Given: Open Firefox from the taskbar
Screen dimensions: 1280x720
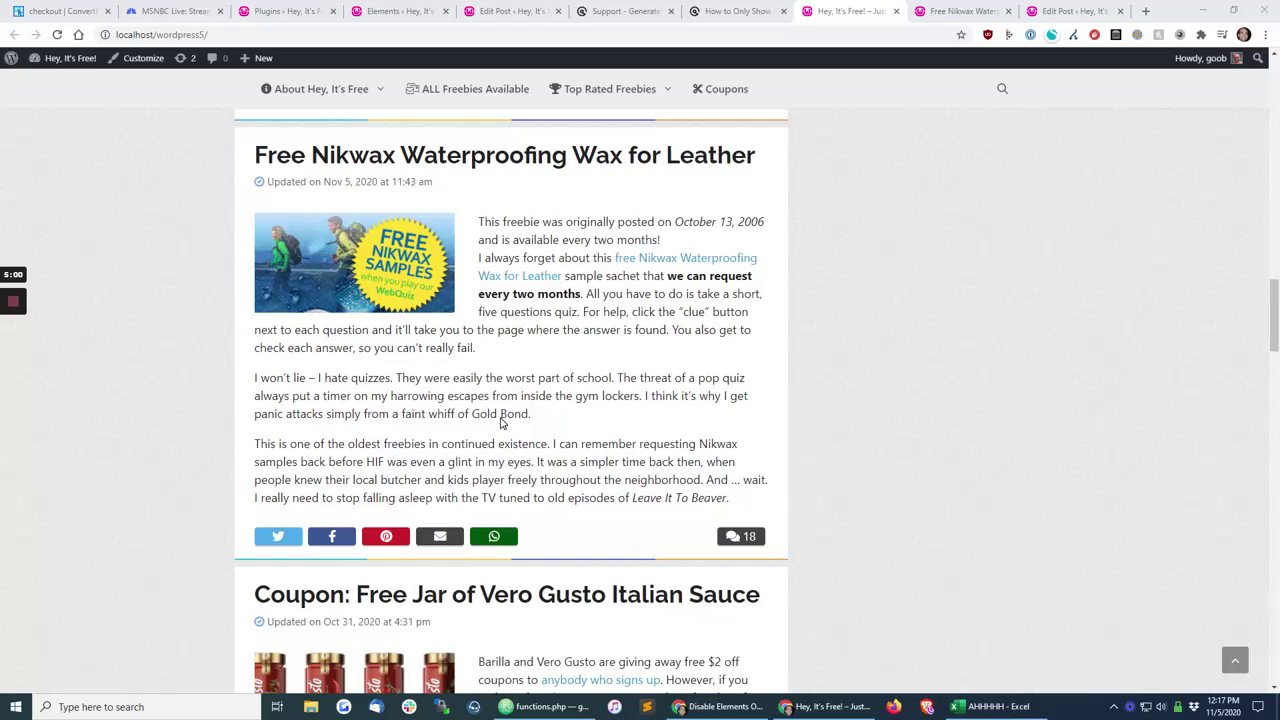Looking at the screenshot, I should pos(893,707).
